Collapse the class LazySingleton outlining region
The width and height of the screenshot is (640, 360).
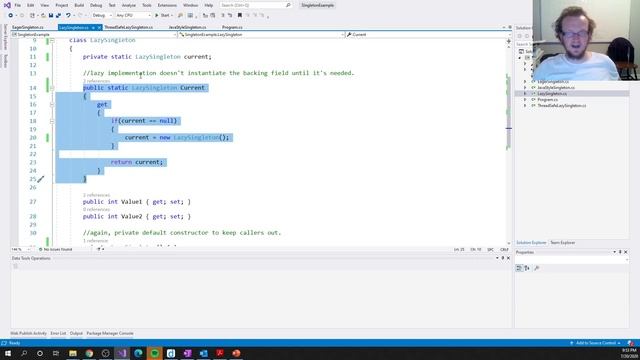(52, 40)
